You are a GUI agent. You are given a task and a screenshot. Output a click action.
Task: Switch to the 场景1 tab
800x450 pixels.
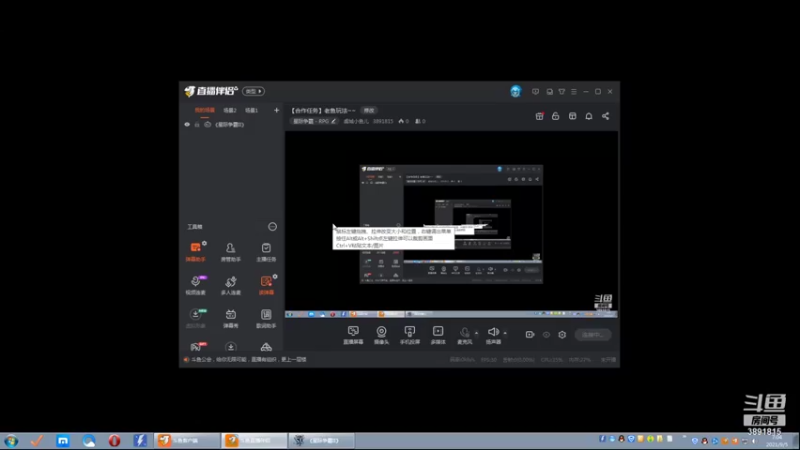(252, 110)
